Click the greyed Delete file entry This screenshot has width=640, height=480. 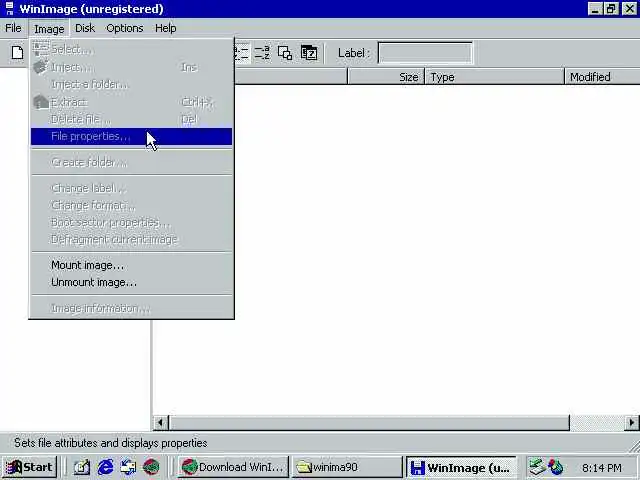pyautogui.click(x=131, y=119)
